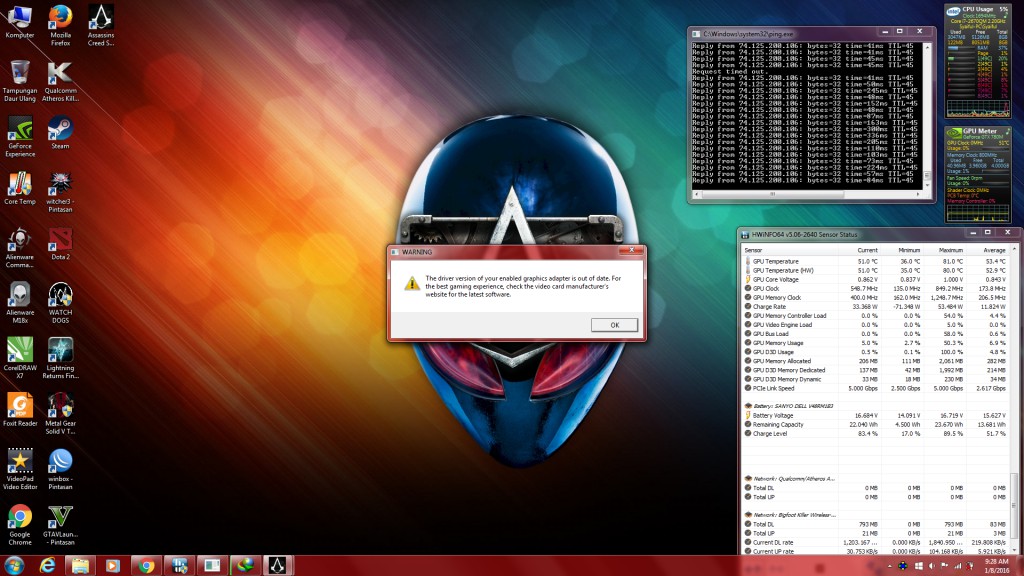Select the Assassins Creed S... desktop shortcut
The width and height of the screenshot is (1024, 576).
point(101,25)
